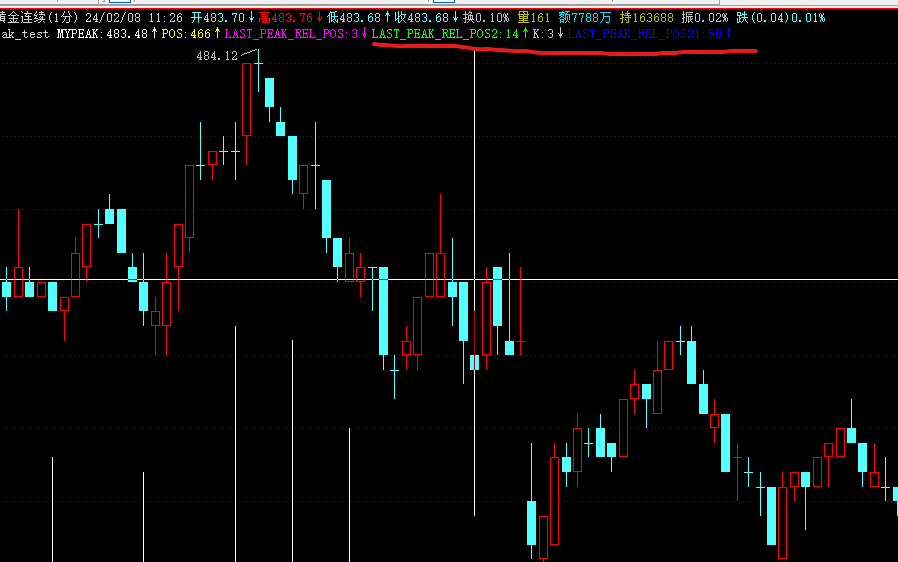
Task: Click the '换0.10%' turnover value
Action: pos(486,18)
